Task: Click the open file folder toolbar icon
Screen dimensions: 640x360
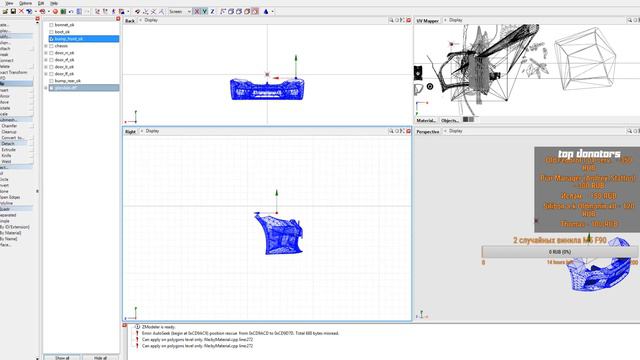Action: point(5,11)
